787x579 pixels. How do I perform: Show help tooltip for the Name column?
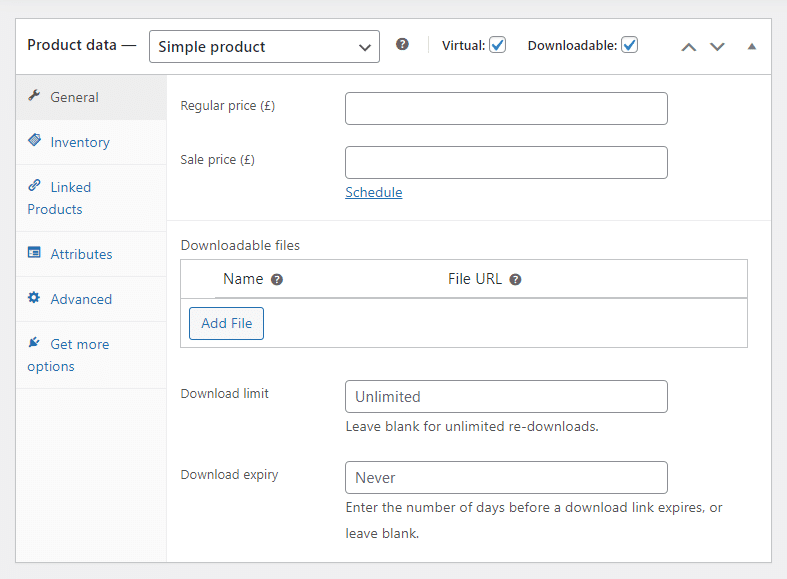277,280
